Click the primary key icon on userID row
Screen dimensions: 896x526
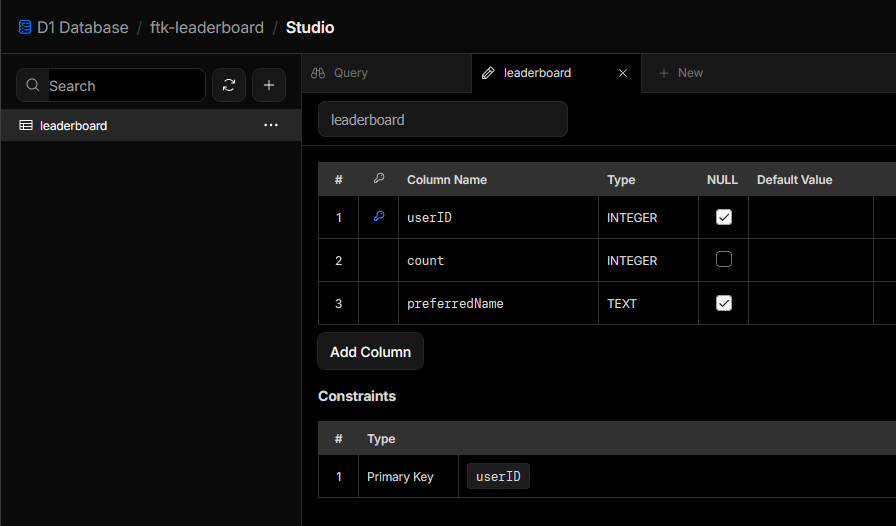tap(378, 216)
